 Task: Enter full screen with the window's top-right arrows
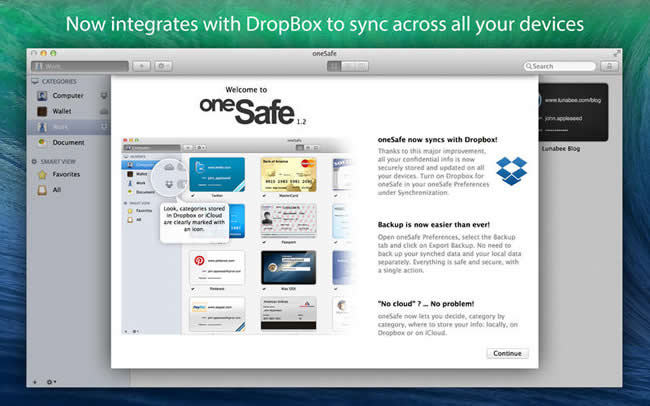point(617,53)
